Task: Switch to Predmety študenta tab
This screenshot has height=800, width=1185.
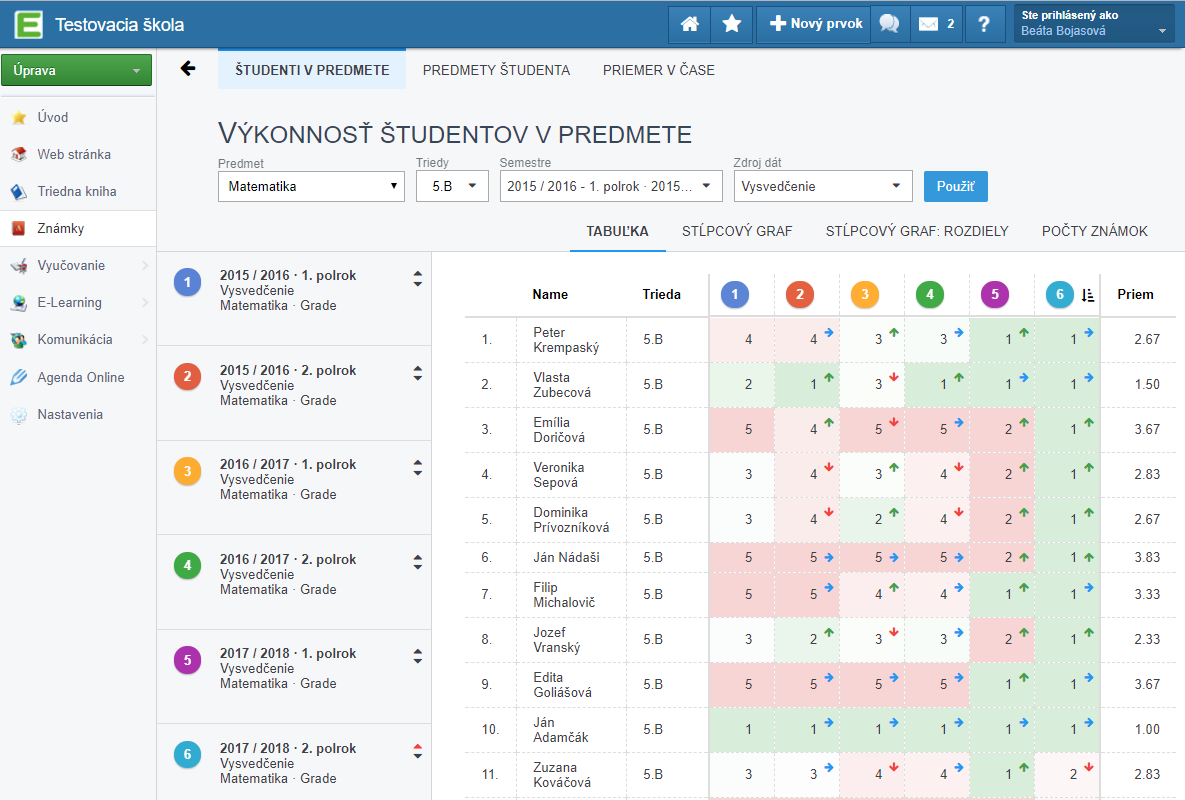Action: 497,70
